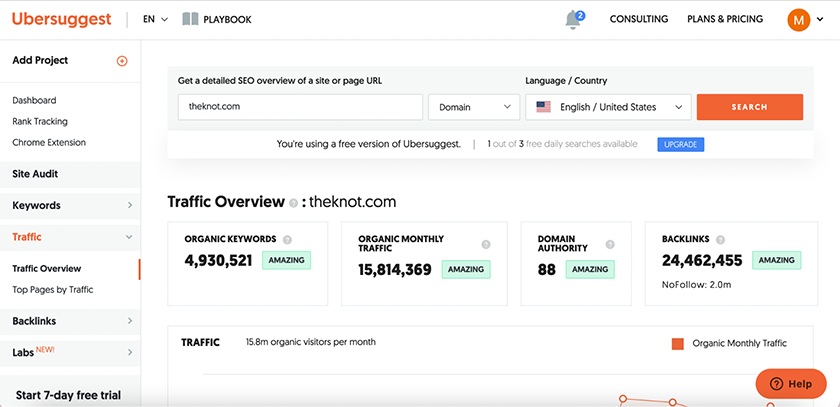
Task: Select Traffic Overview in the sidebar
Action: 47,269
